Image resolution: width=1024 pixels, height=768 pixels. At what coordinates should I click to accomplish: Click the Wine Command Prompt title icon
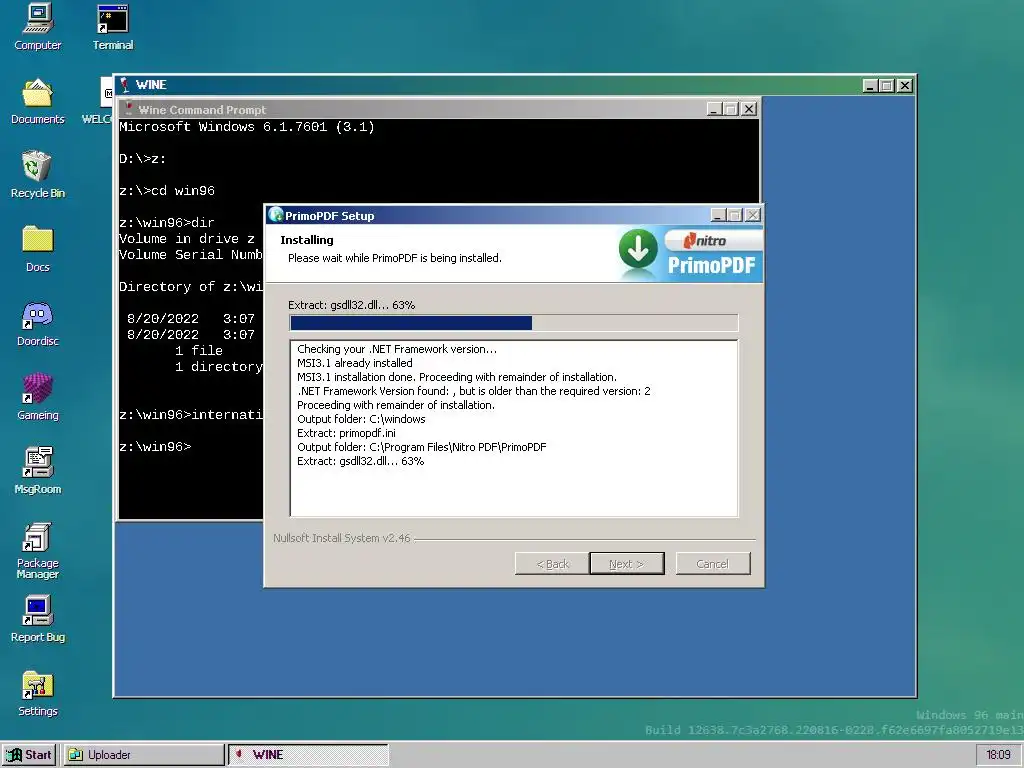pos(129,109)
